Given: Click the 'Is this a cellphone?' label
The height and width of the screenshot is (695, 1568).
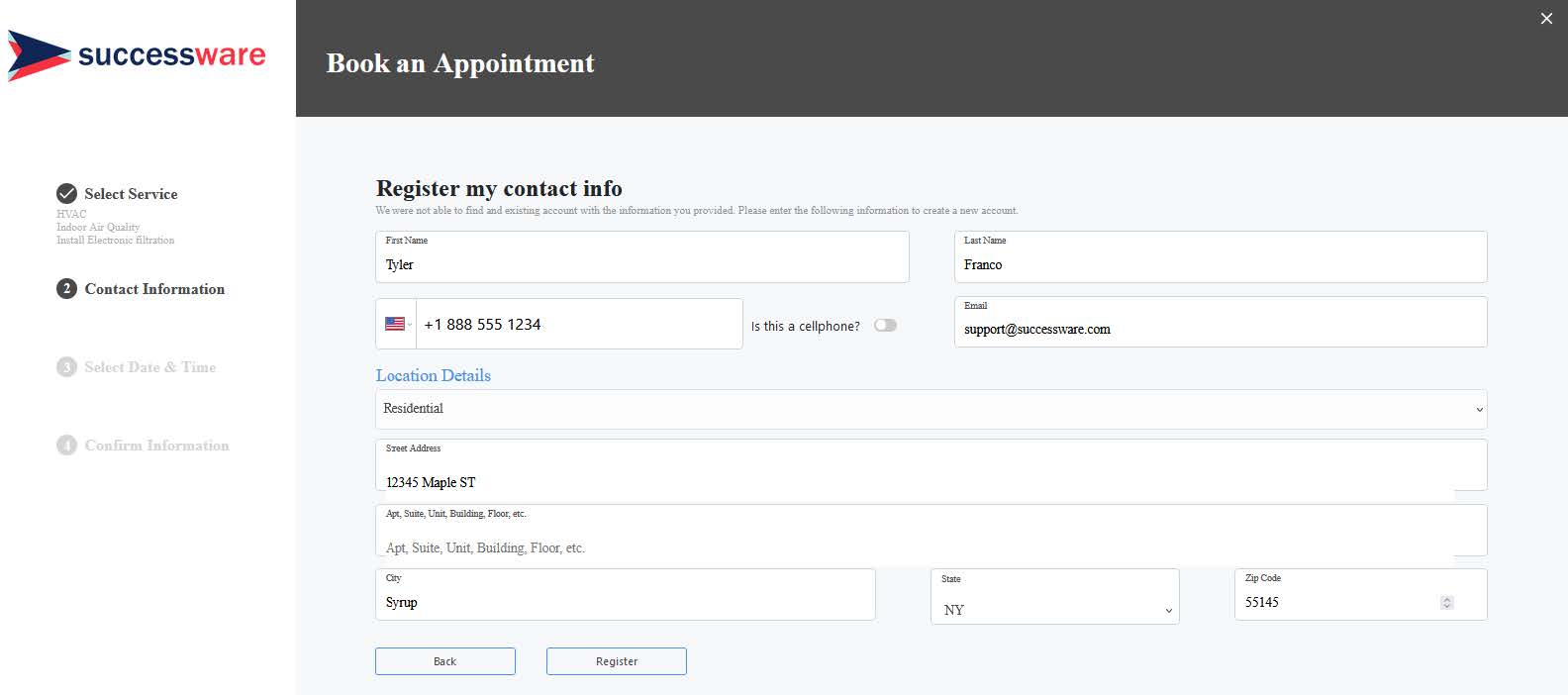Looking at the screenshot, I should click(806, 326).
